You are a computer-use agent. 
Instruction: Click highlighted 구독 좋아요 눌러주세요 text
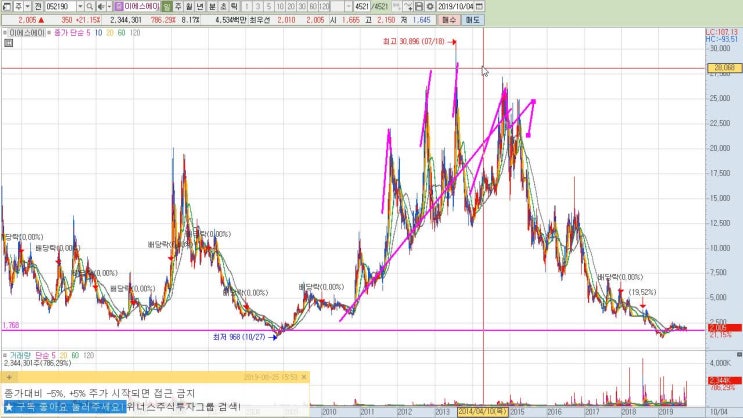(x=65, y=407)
